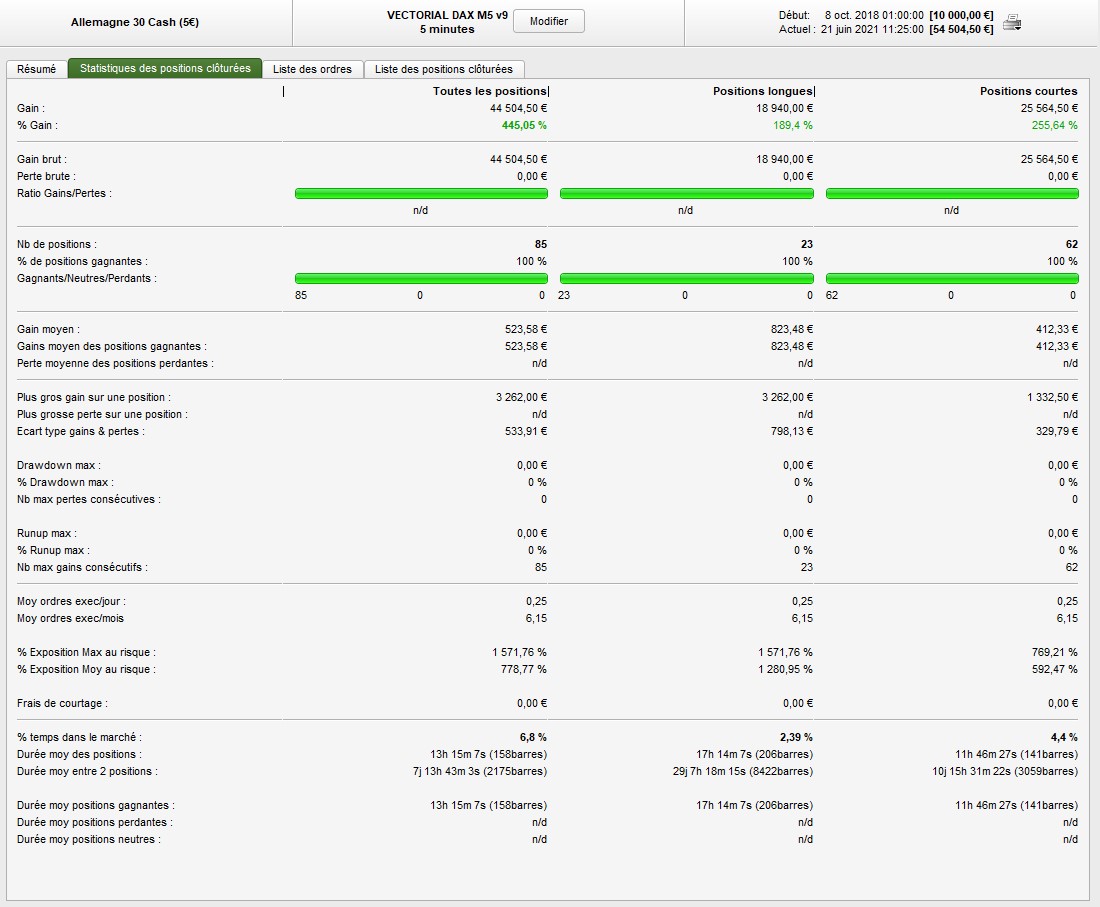Click the Début starting capital 10 000,00 €
Viewport: 1100px width, 907px height.
961,16
